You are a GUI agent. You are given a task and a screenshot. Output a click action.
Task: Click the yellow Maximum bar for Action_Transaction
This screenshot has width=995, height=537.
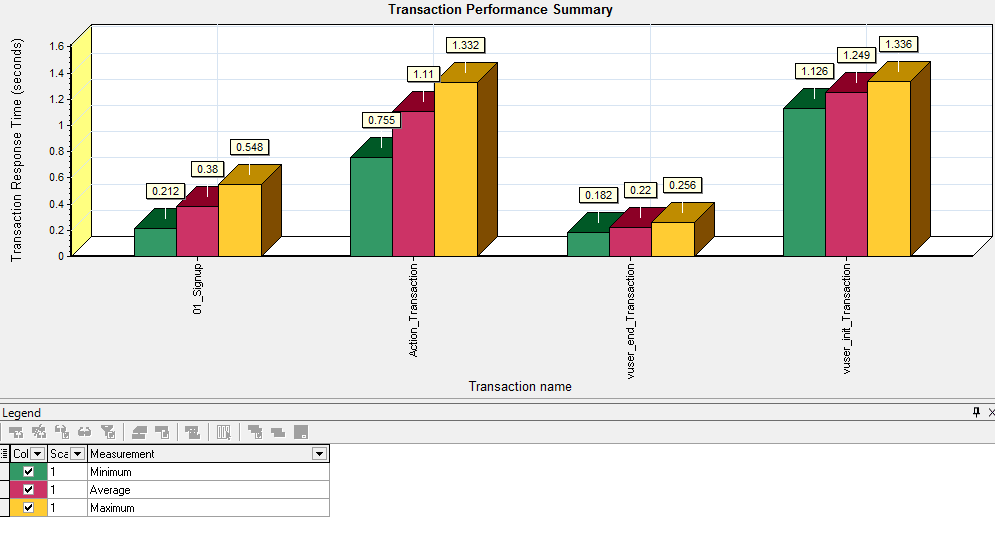point(455,168)
